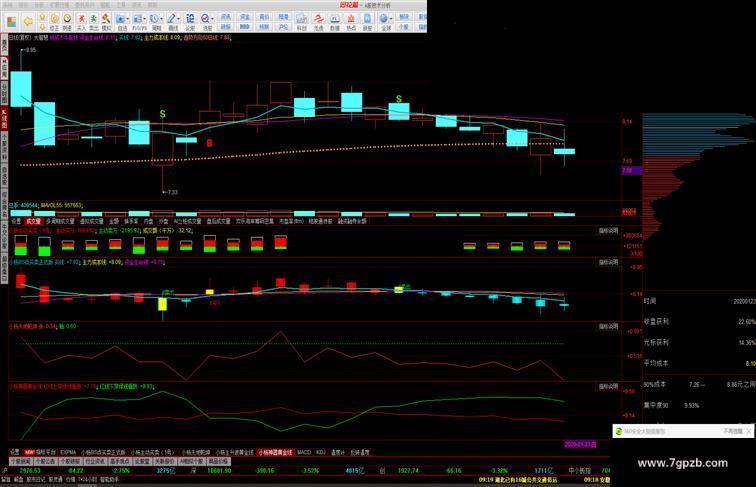The height and width of the screenshot is (487, 756).
Task: Select the 融资融券余额 tab
Action: click(x=352, y=221)
